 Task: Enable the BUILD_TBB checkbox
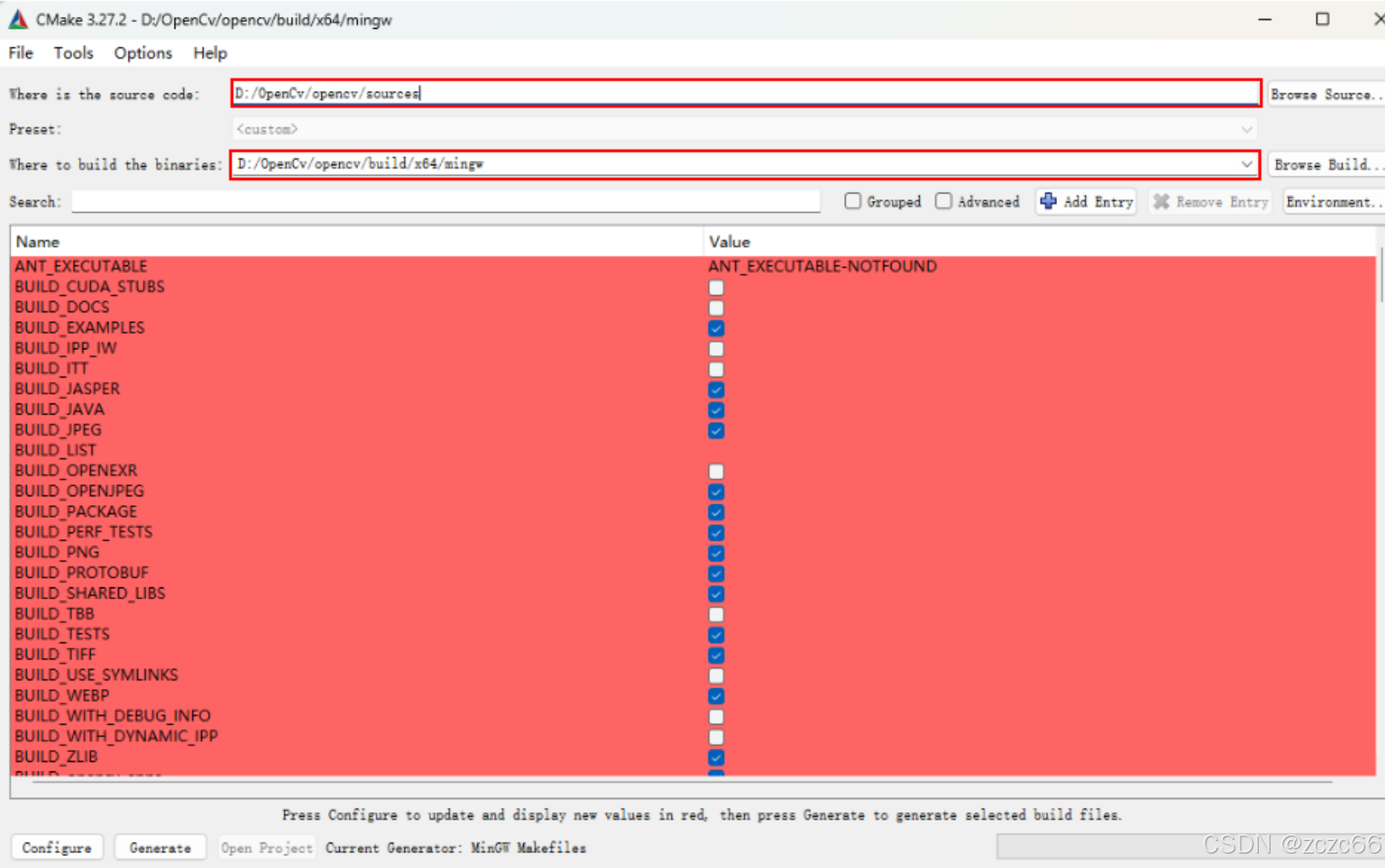(x=716, y=614)
